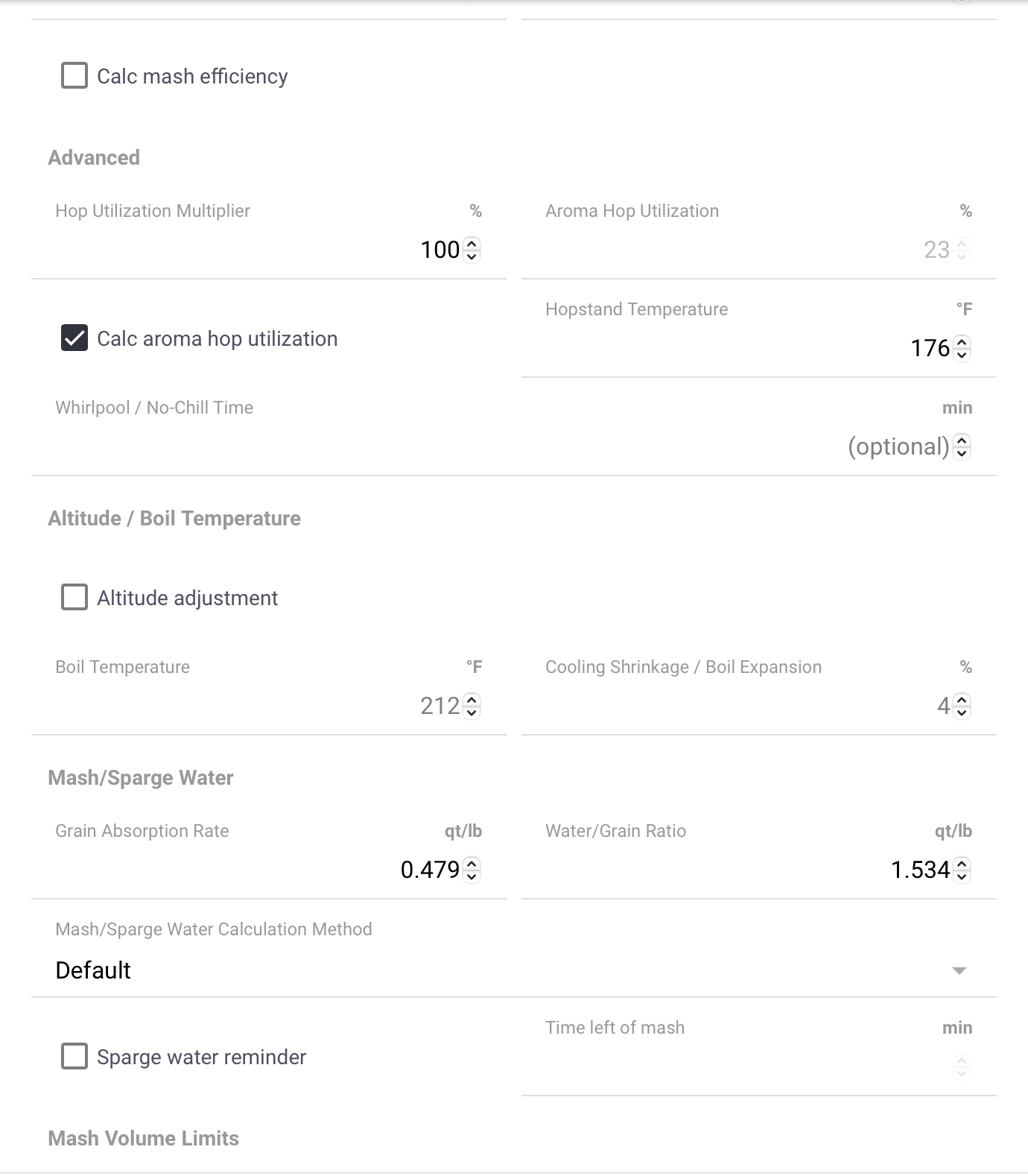Raise Boil Temperature with the up arrow
This screenshot has width=1028, height=1176.
[472, 699]
